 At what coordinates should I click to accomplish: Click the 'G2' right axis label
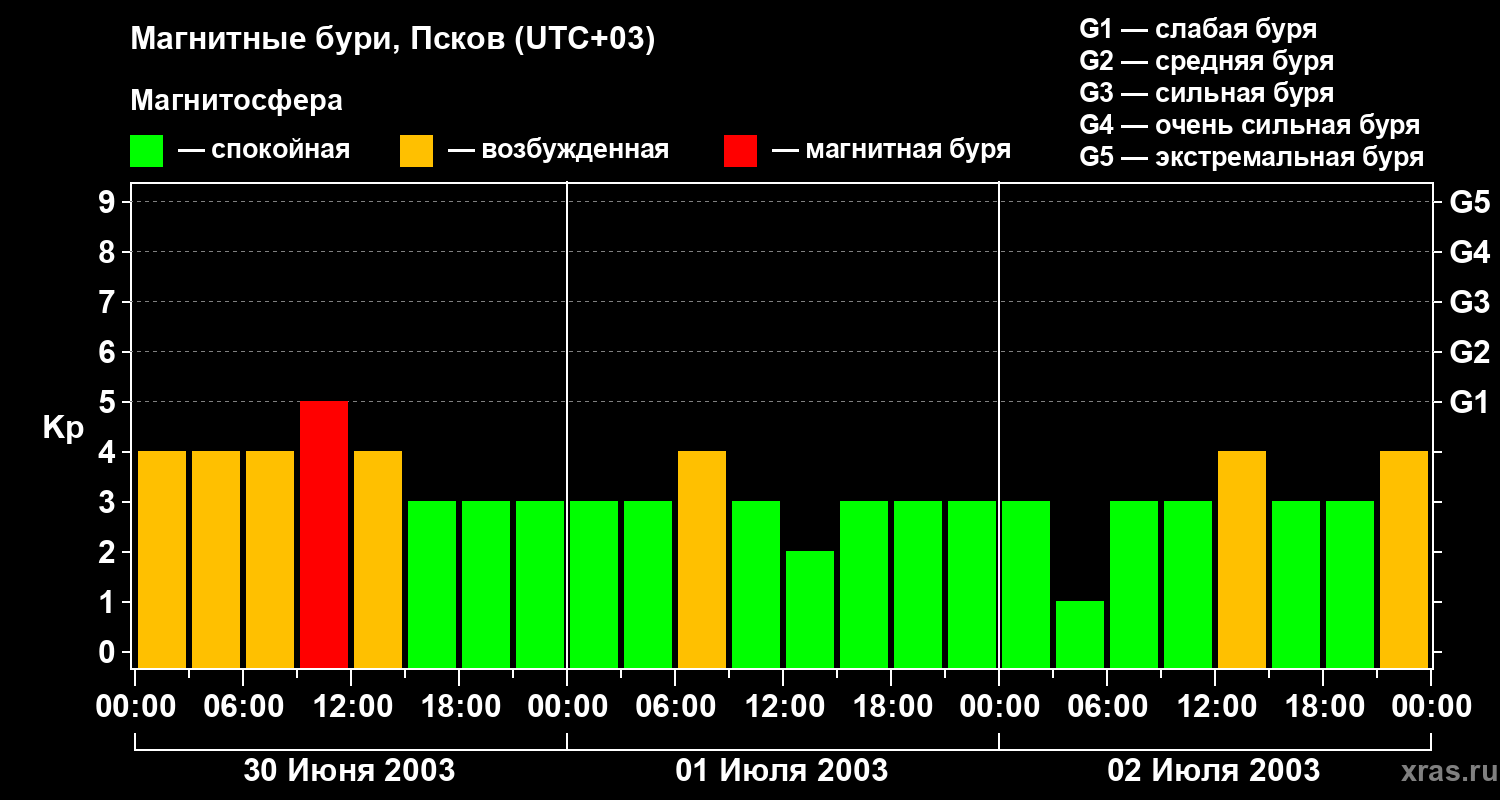(x=1470, y=352)
